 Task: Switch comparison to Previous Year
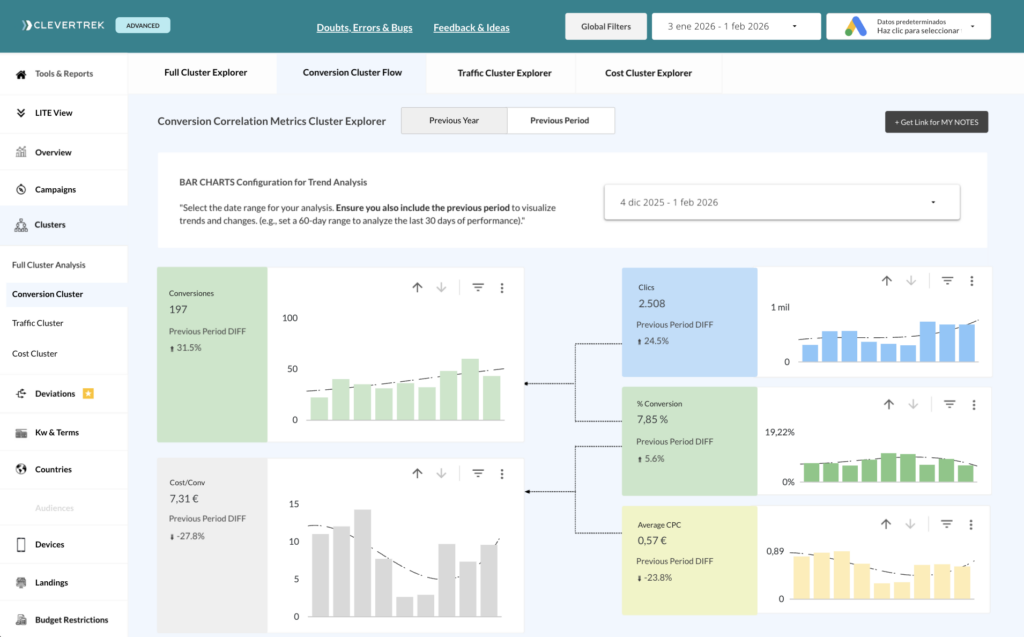[454, 121]
